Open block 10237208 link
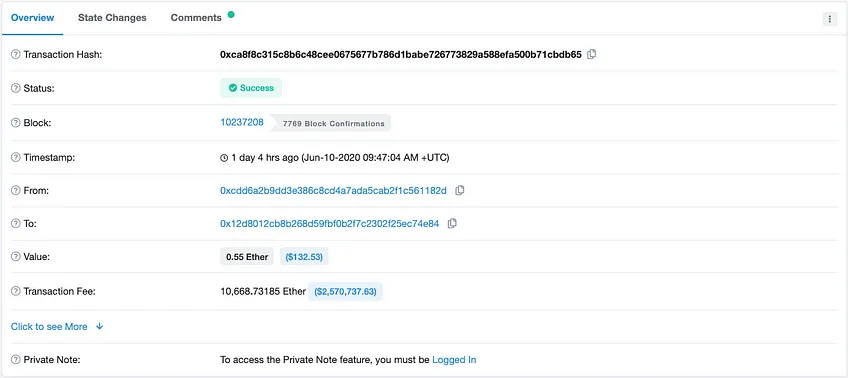 click(242, 122)
